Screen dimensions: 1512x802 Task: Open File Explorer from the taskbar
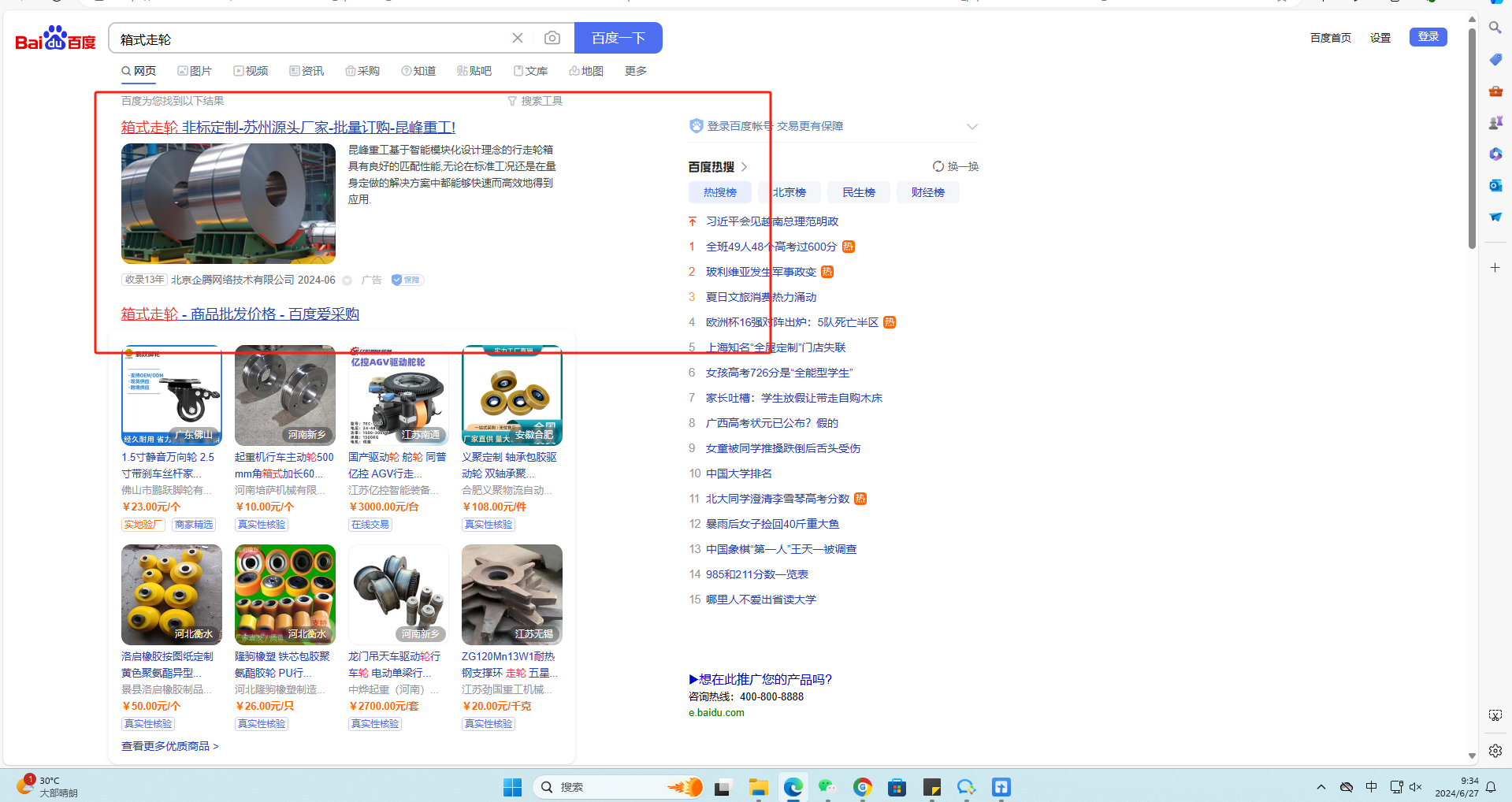[x=758, y=787]
